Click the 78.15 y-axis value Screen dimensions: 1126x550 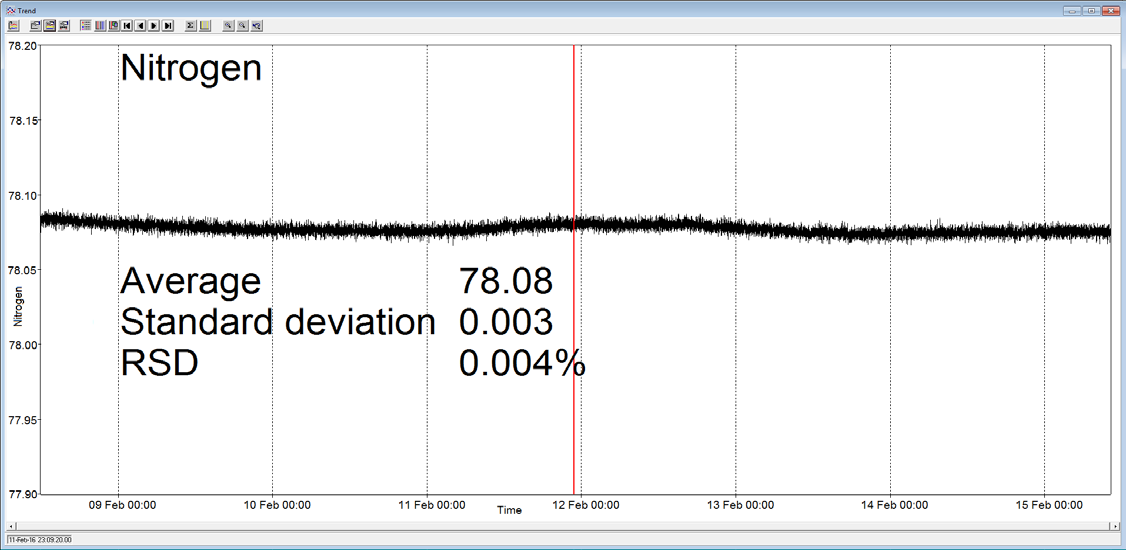[22, 120]
